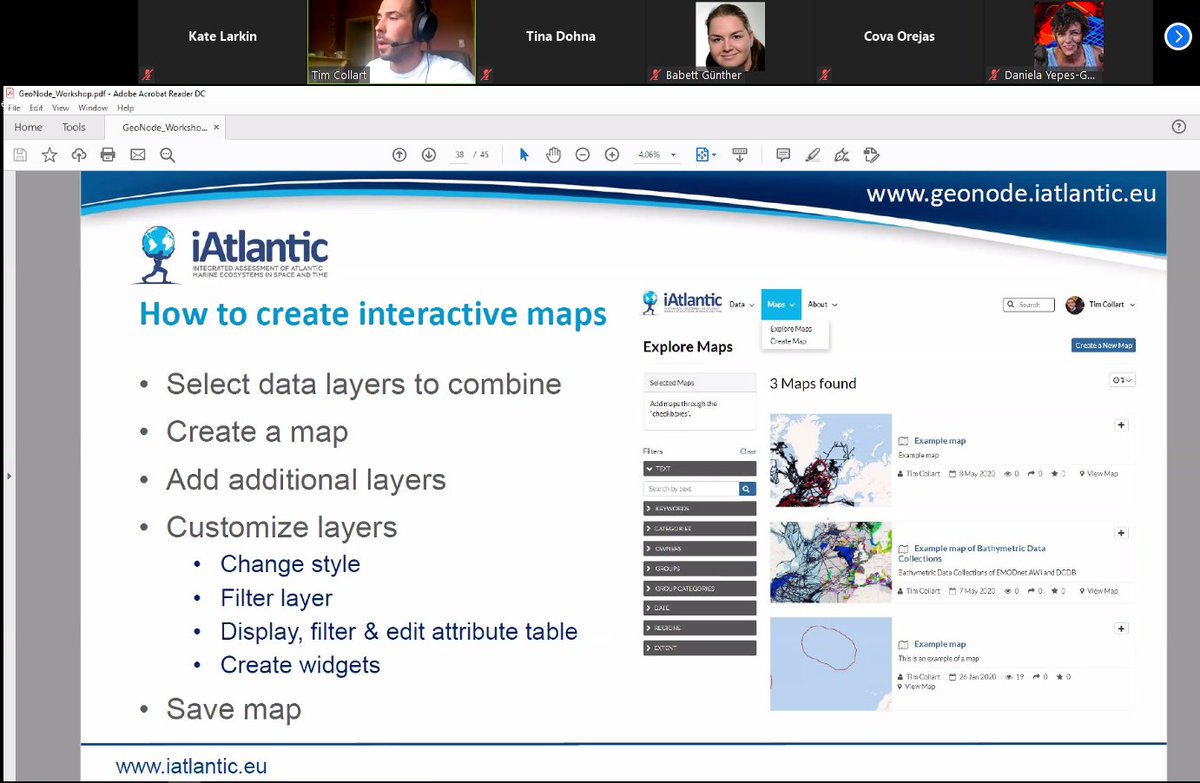1200x783 pixels.
Task: Open the Maps dropdown in iAtlantic nav
Action: pos(781,304)
